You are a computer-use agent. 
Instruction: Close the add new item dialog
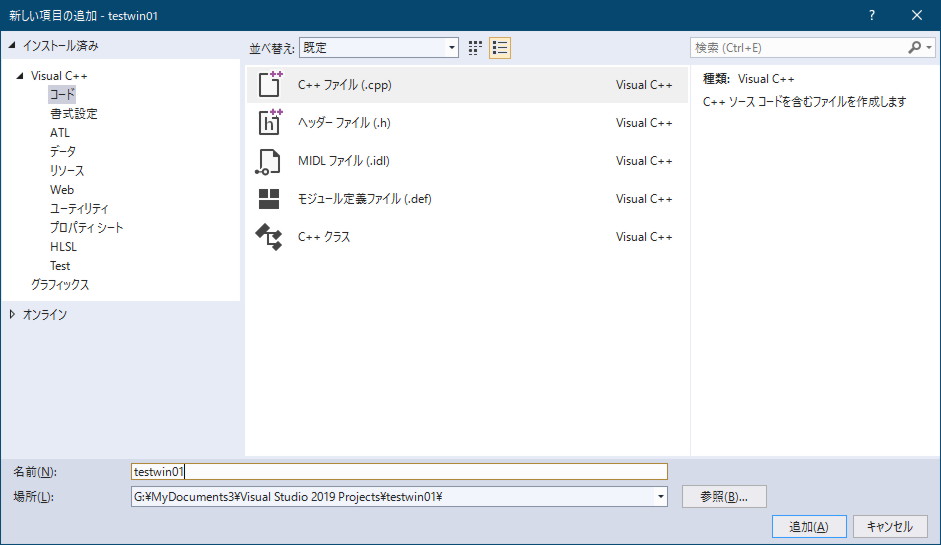[917, 16]
